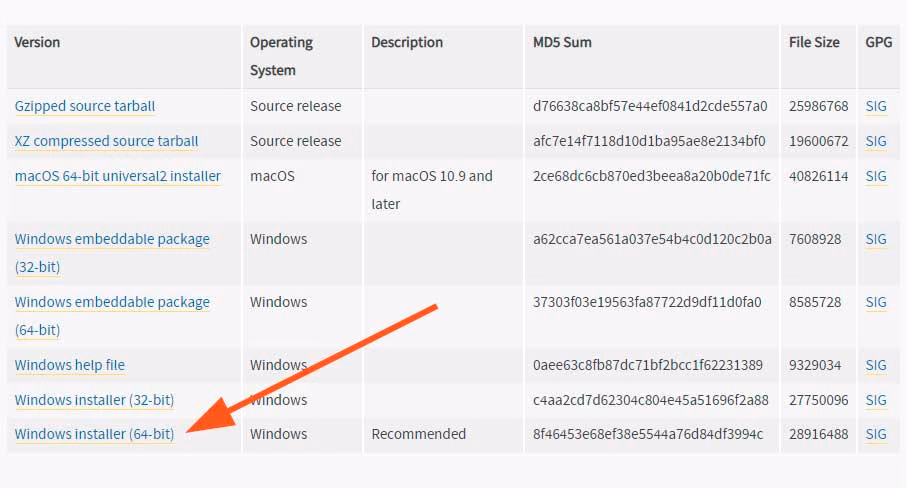The width and height of the screenshot is (907, 488).
Task: Click the Version column header
Action: click(37, 42)
